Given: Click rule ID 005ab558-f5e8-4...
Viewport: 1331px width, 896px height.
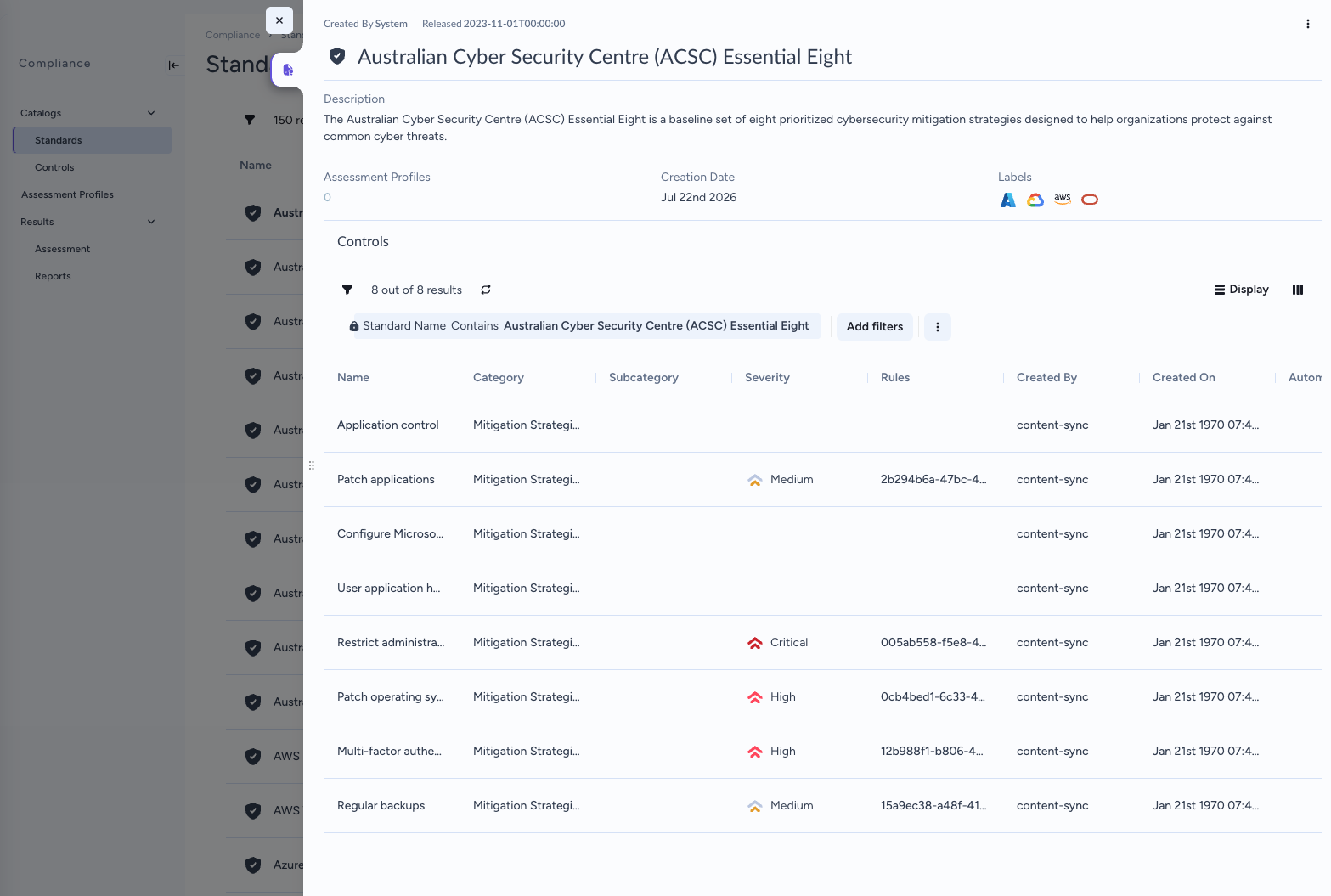Looking at the screenshot, I should [x=933, y=643].
